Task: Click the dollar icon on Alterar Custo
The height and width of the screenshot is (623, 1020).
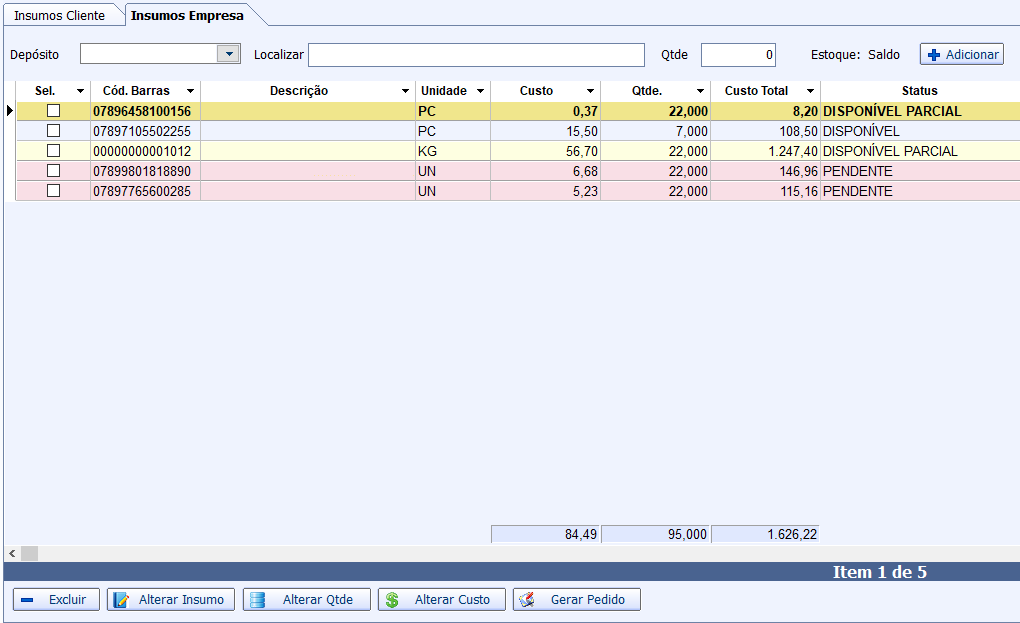Action: click(x=392, y=600)
